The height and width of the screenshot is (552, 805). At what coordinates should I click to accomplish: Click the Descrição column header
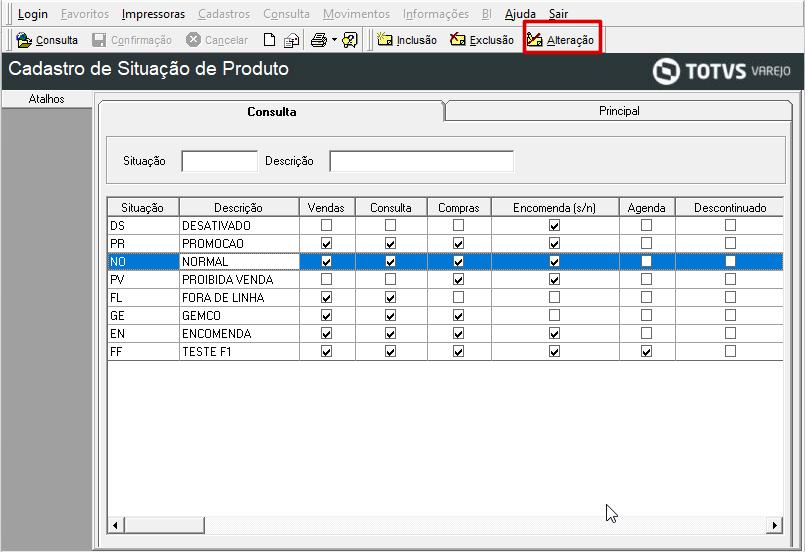click(x=239, y=207)
